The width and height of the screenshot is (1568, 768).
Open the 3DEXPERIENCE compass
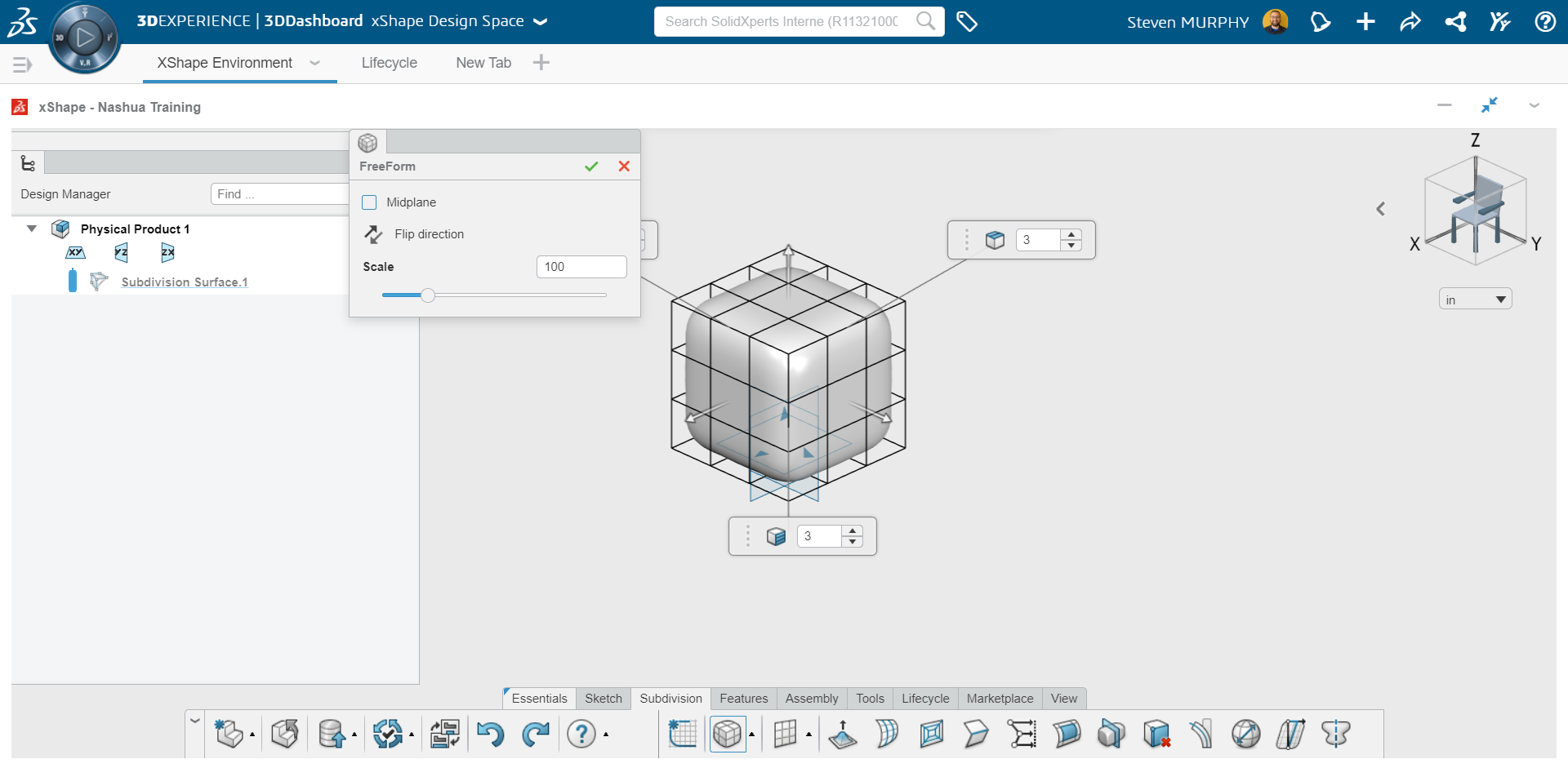coord(84,38)
